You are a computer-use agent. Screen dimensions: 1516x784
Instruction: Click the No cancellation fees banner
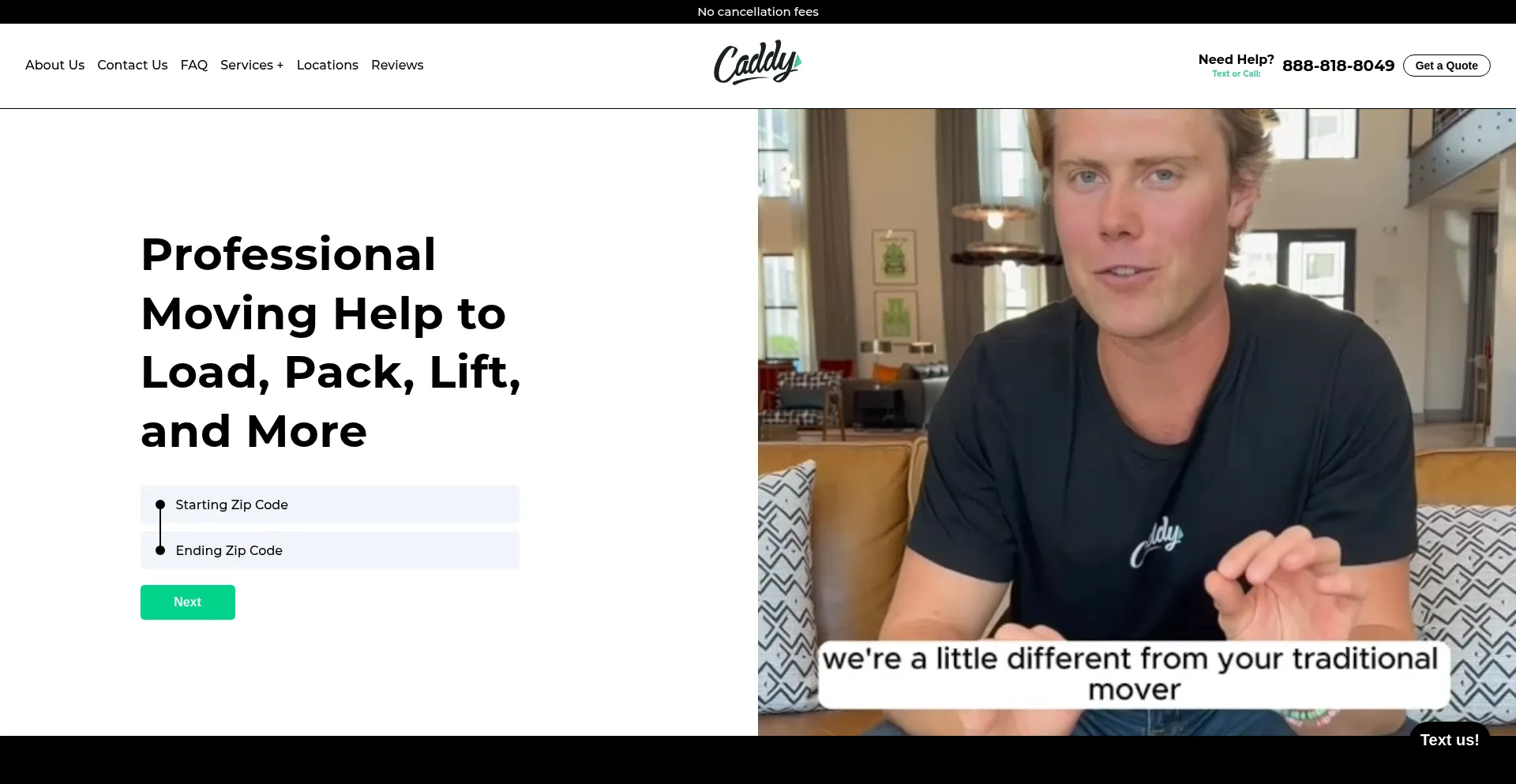[x=758, y=12]
